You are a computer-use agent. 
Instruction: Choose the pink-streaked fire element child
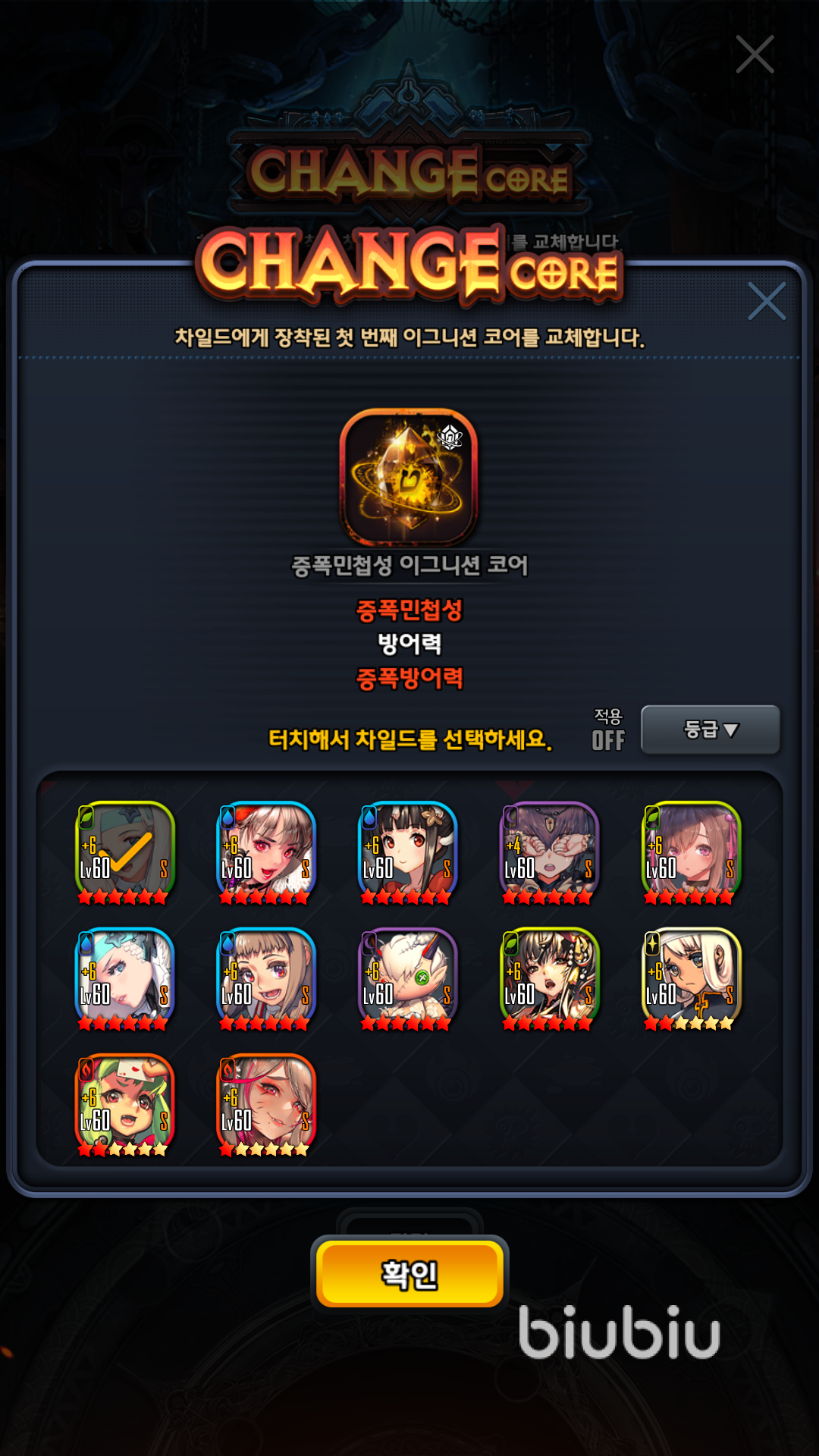tap(266, 1104)
